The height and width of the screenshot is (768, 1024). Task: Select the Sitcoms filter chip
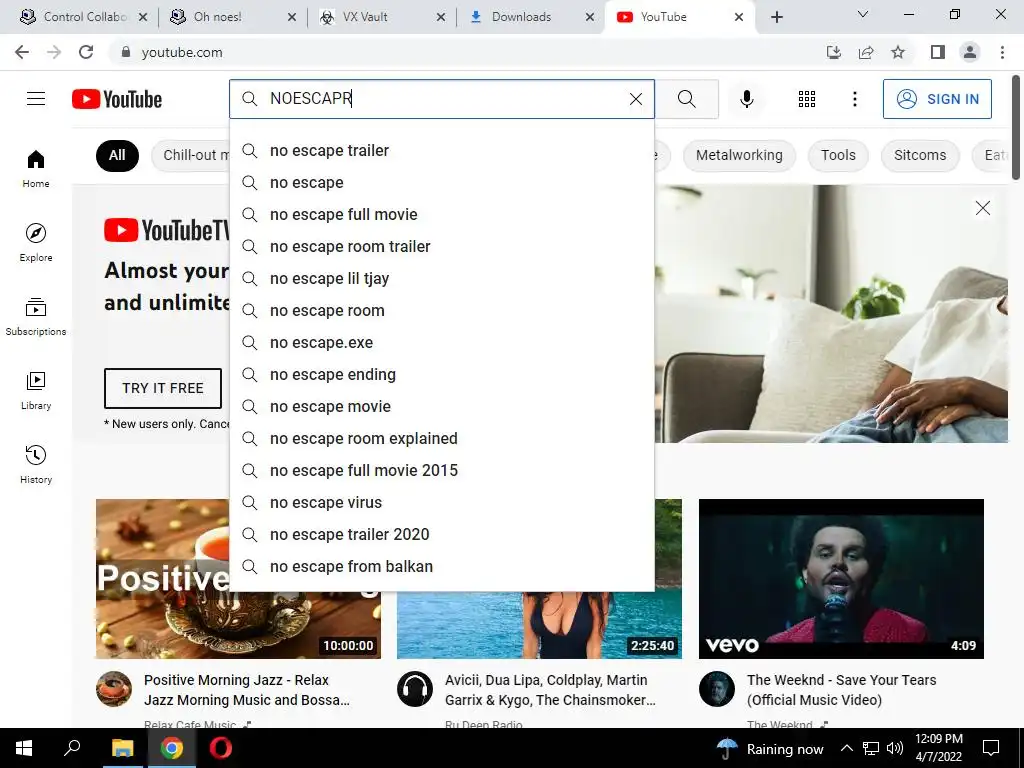point(920,155)
